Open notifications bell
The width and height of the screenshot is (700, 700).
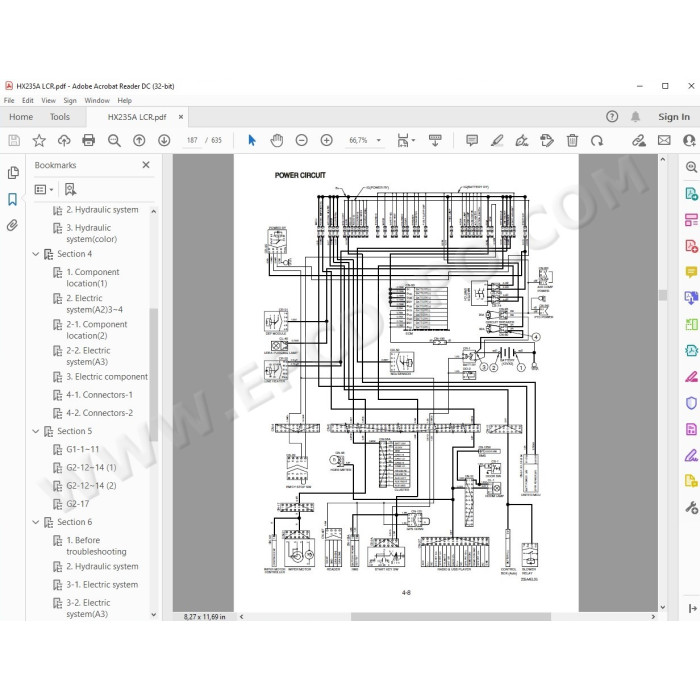click(635, 117)
